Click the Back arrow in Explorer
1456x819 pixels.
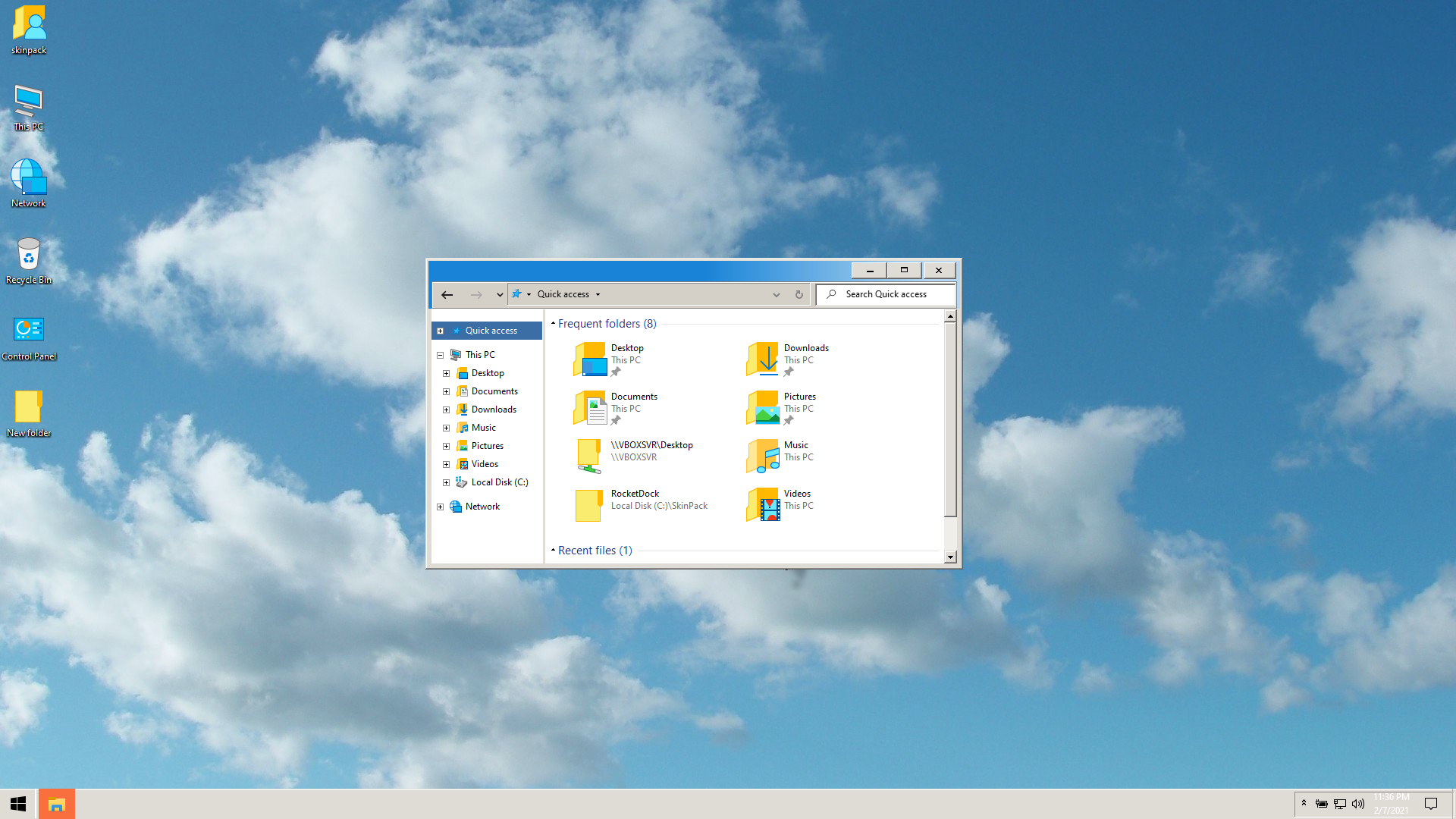tap(447, 294)
